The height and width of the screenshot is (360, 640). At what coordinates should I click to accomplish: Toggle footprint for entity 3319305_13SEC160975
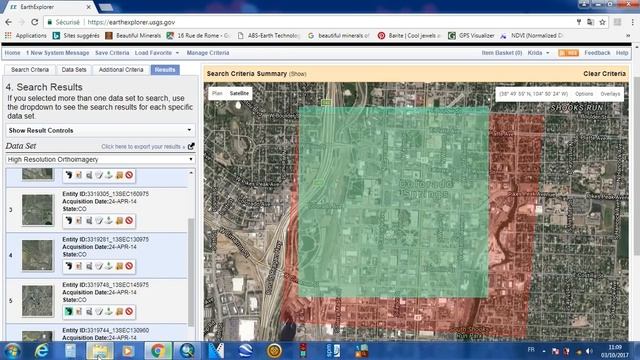69,221
